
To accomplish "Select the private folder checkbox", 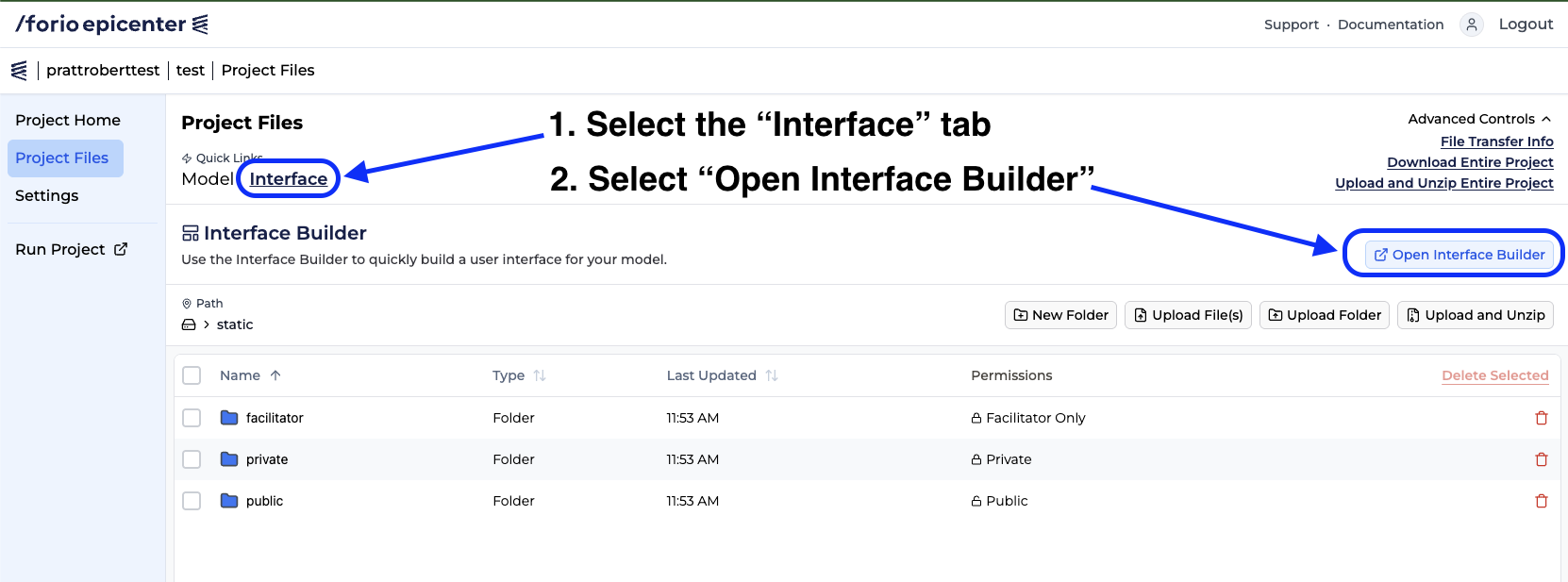I will click(192, 459).
